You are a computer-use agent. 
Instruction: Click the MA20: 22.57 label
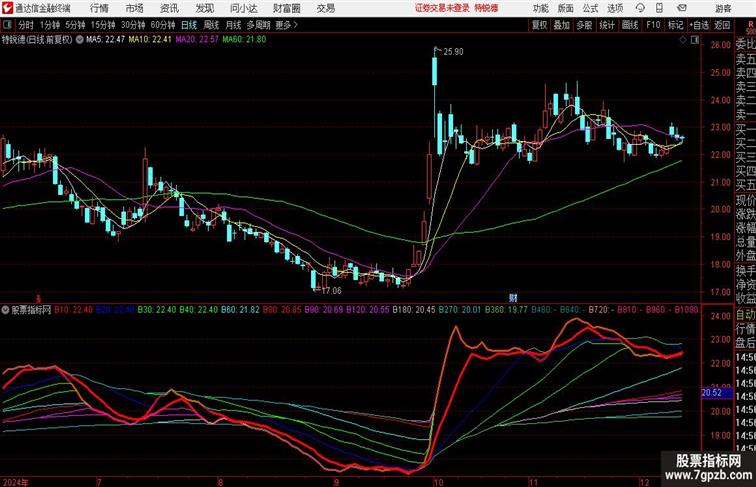click(x=197, y=40)
